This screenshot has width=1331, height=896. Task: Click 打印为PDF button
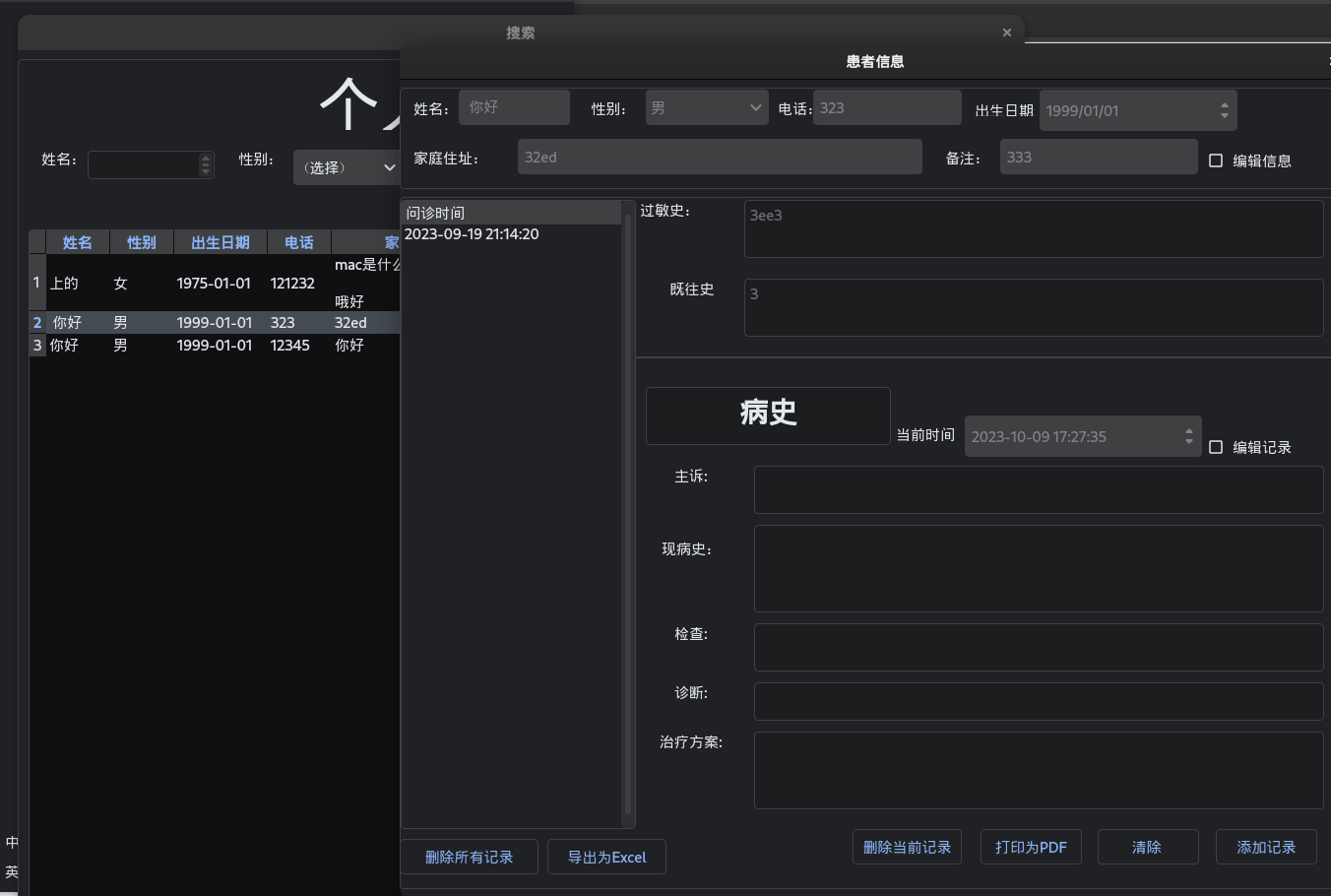(x=1031, y=847)
